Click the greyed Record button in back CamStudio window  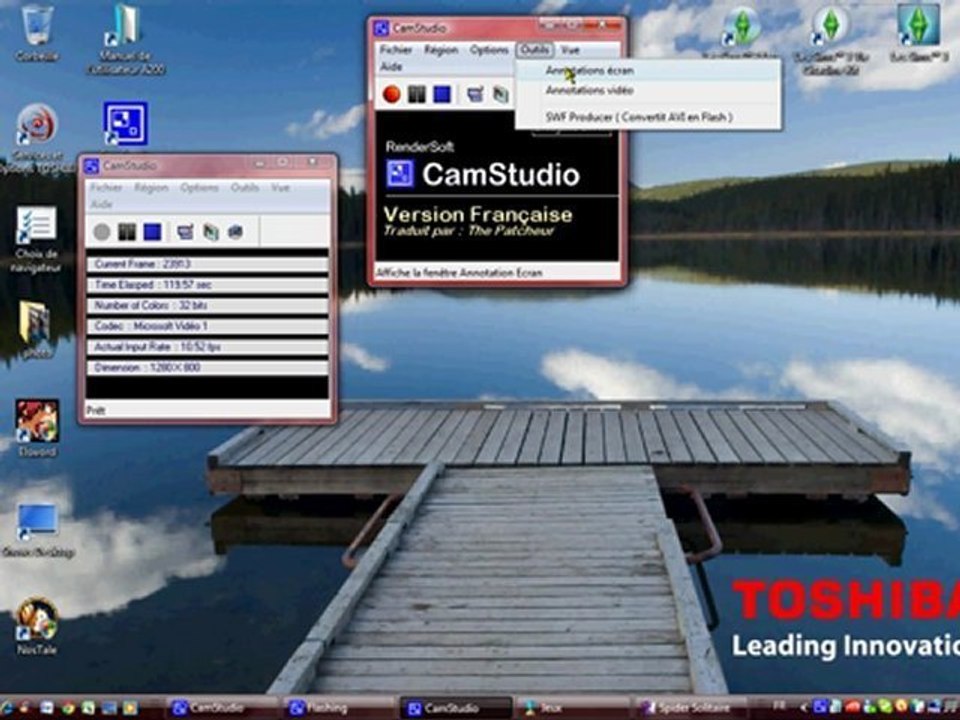[102, 231]
